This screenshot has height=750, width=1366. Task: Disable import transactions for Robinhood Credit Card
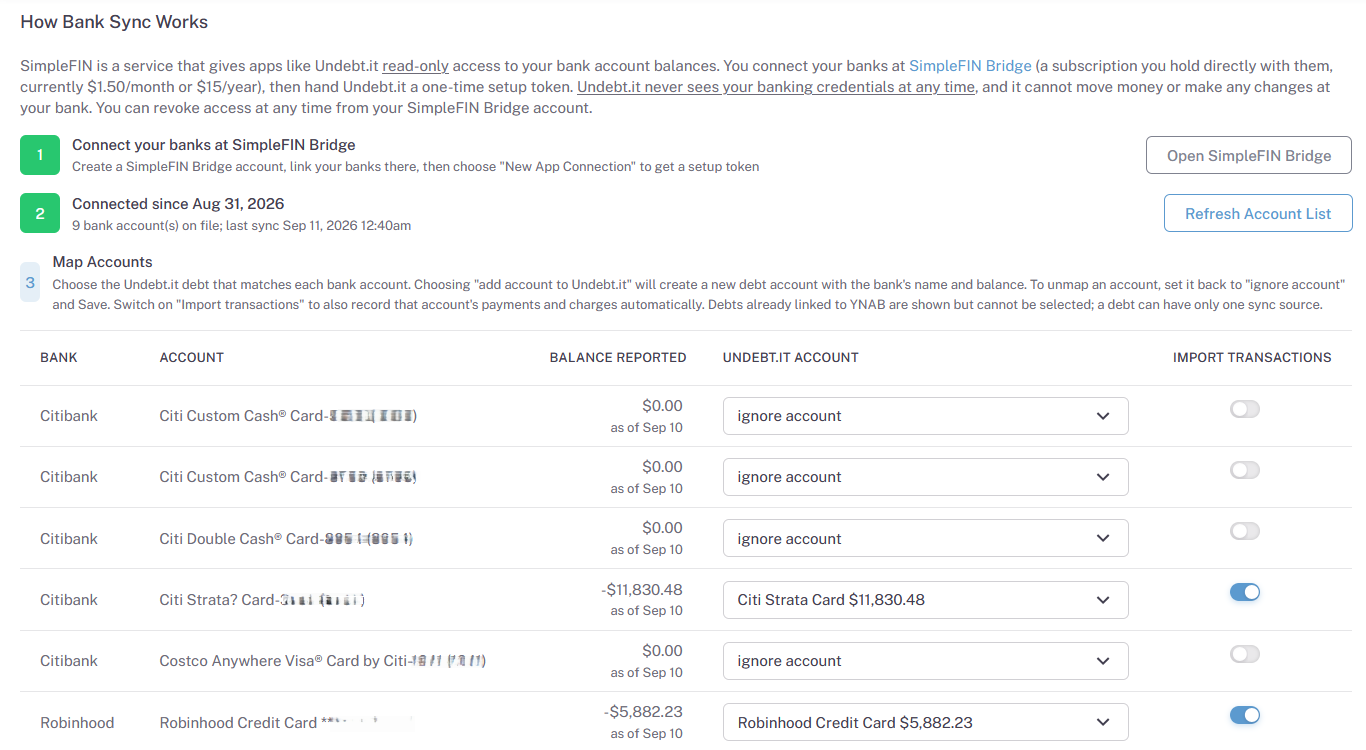(x=1245, y=715)
